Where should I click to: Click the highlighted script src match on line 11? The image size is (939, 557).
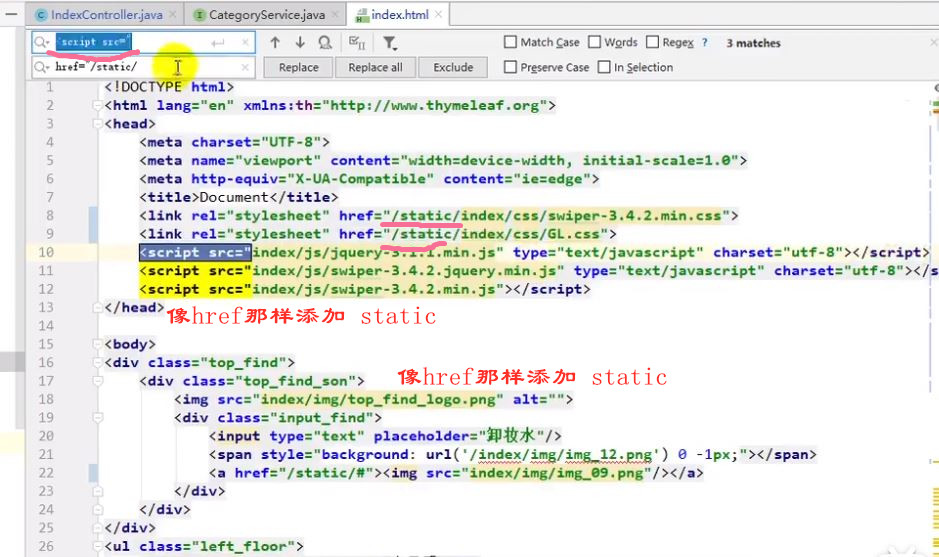click(195, 271)
